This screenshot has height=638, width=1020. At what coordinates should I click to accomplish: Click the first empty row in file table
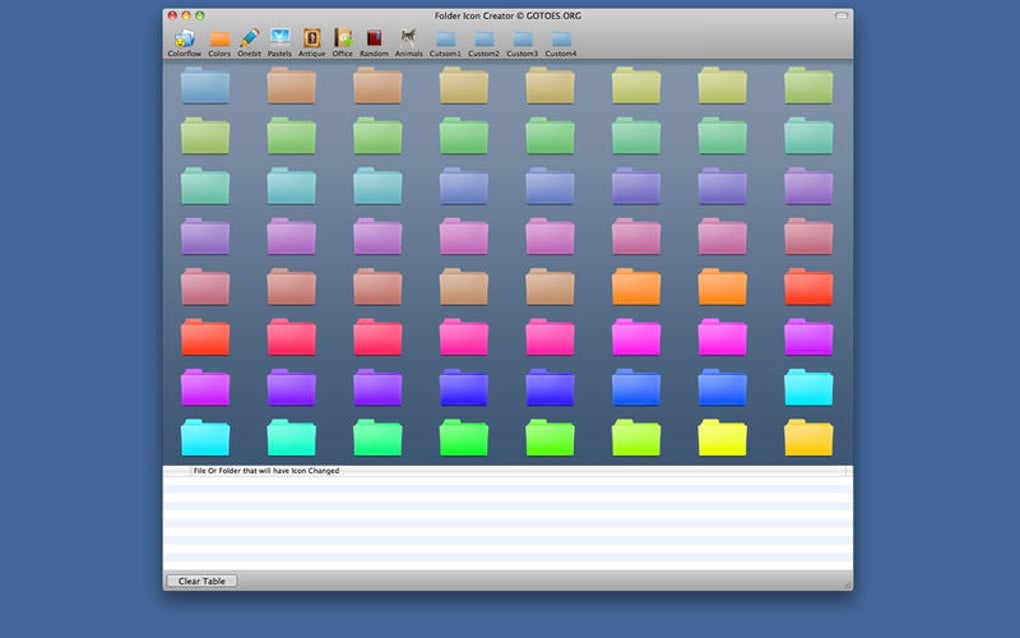pos(507,481)
